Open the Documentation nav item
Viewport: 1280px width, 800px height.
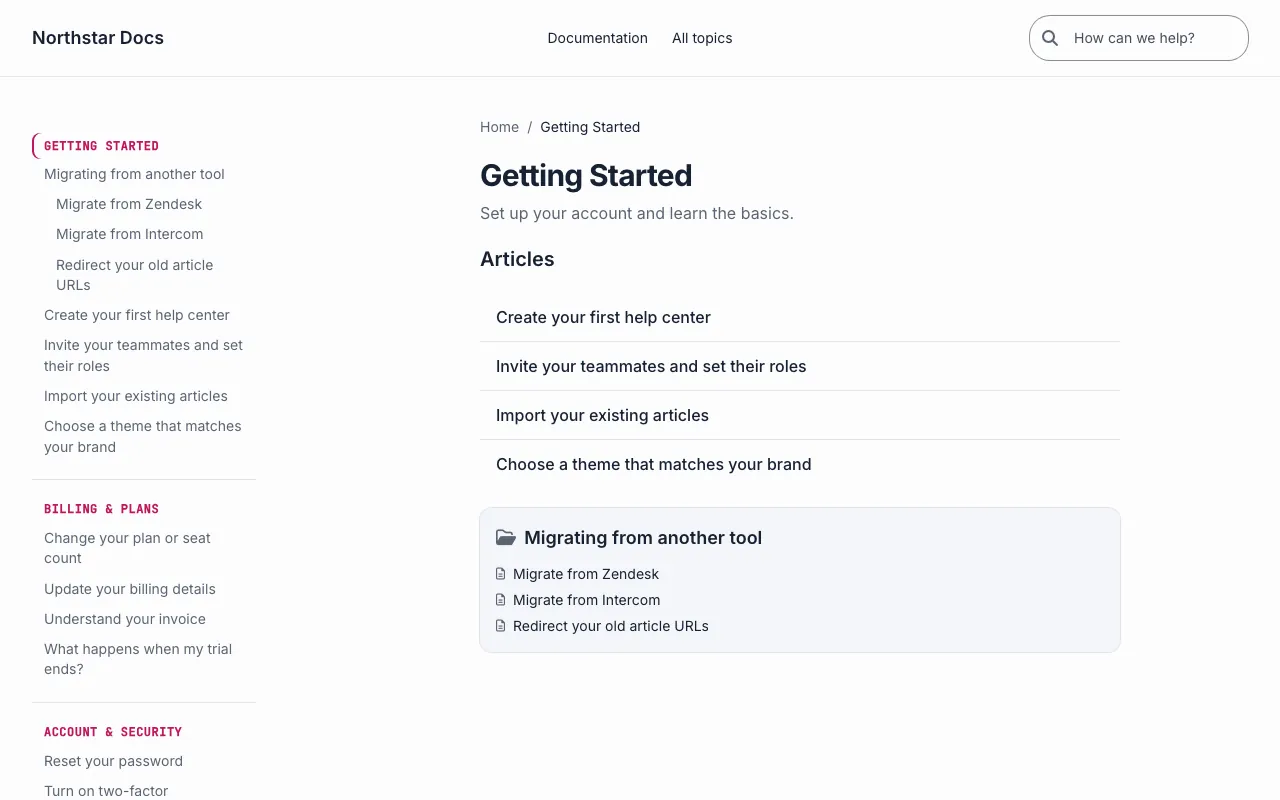(598, 38)
